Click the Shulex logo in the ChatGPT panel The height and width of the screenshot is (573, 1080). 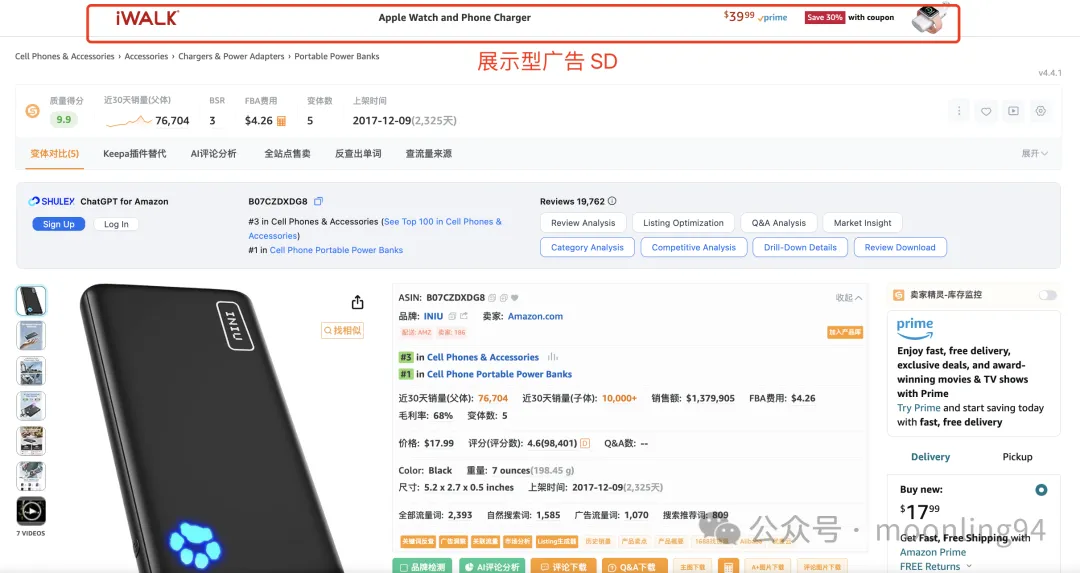coord(52,202)
